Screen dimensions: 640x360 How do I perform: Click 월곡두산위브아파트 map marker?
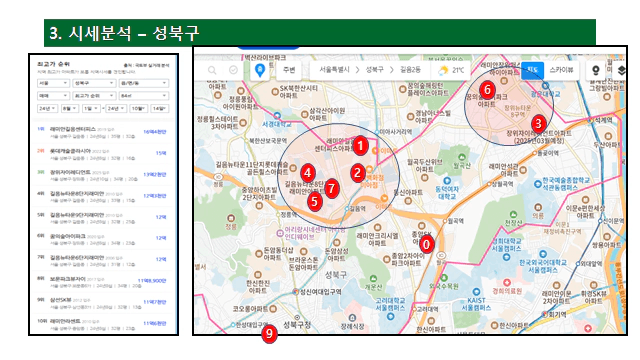424,178
